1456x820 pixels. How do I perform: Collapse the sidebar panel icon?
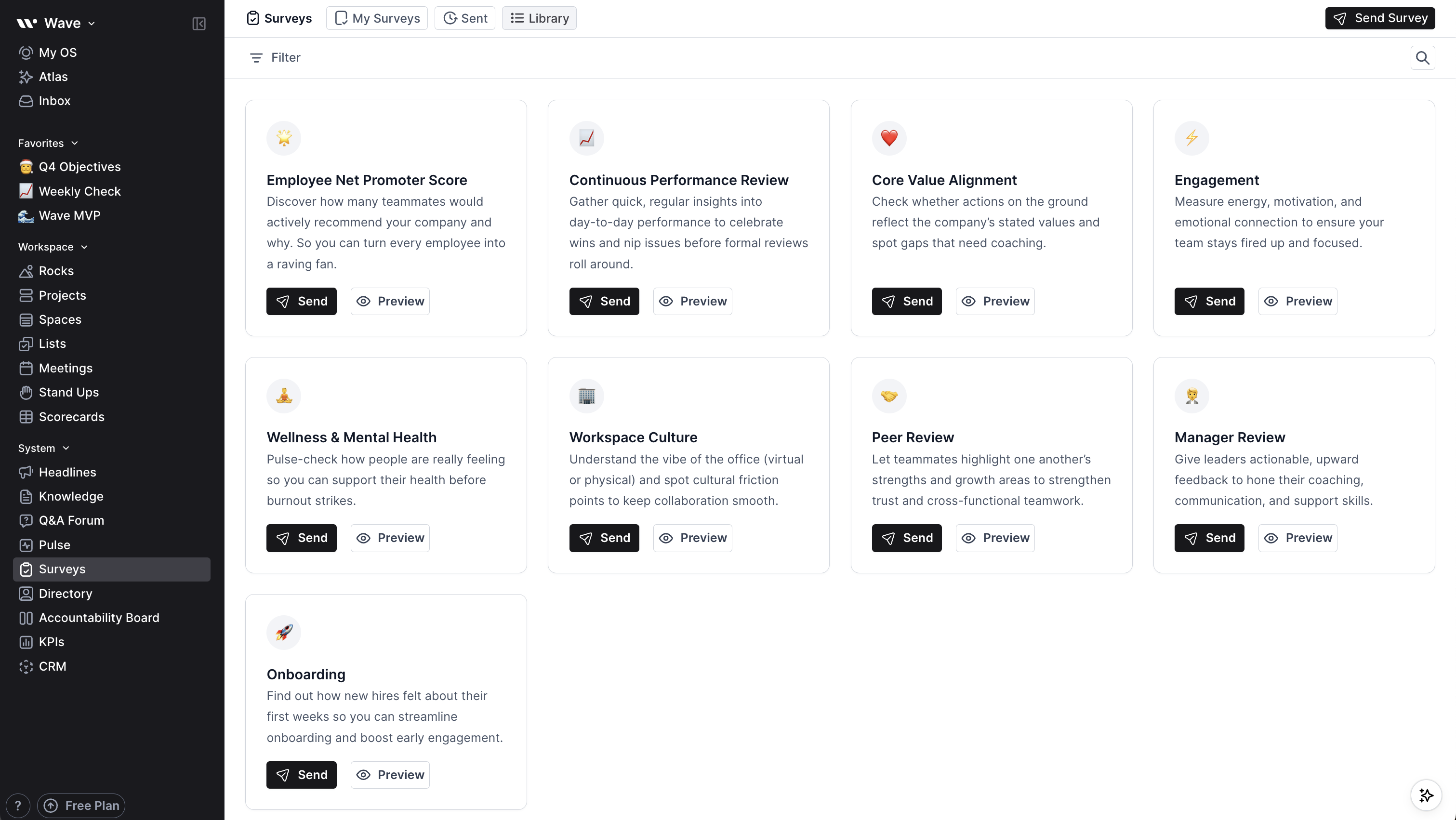[199, 23]
